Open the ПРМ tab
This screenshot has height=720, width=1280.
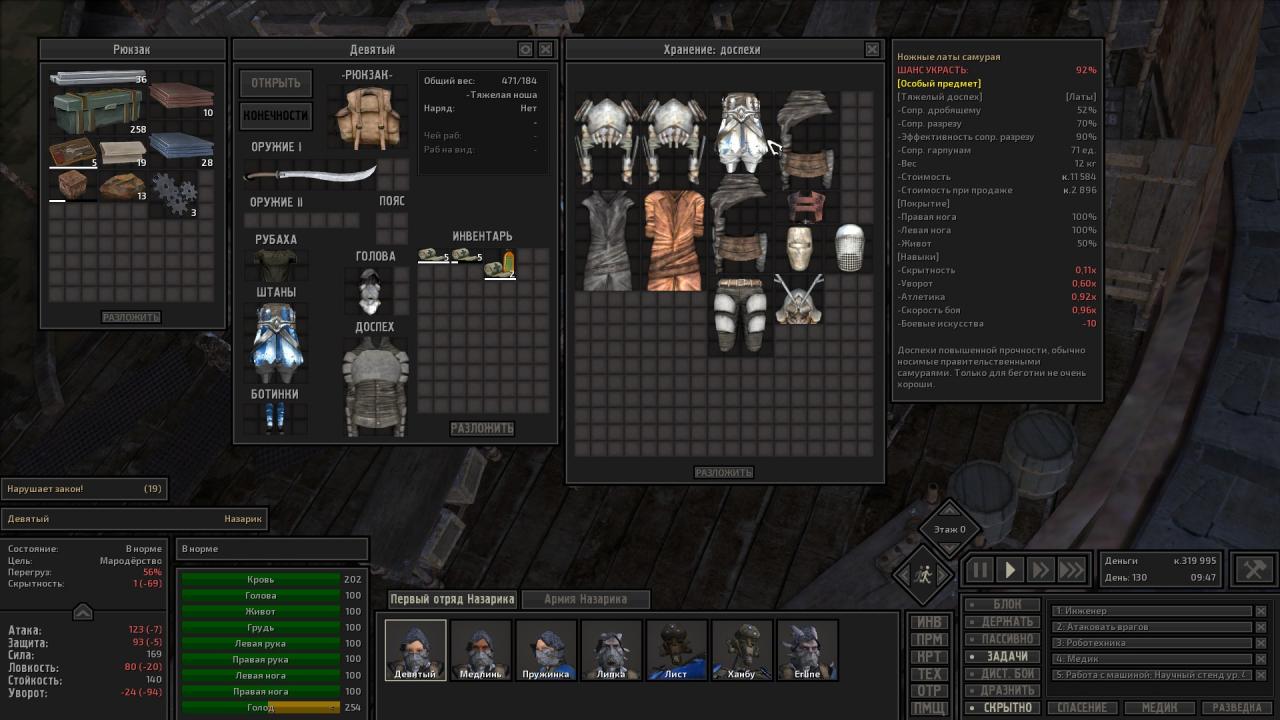[930, 640]
